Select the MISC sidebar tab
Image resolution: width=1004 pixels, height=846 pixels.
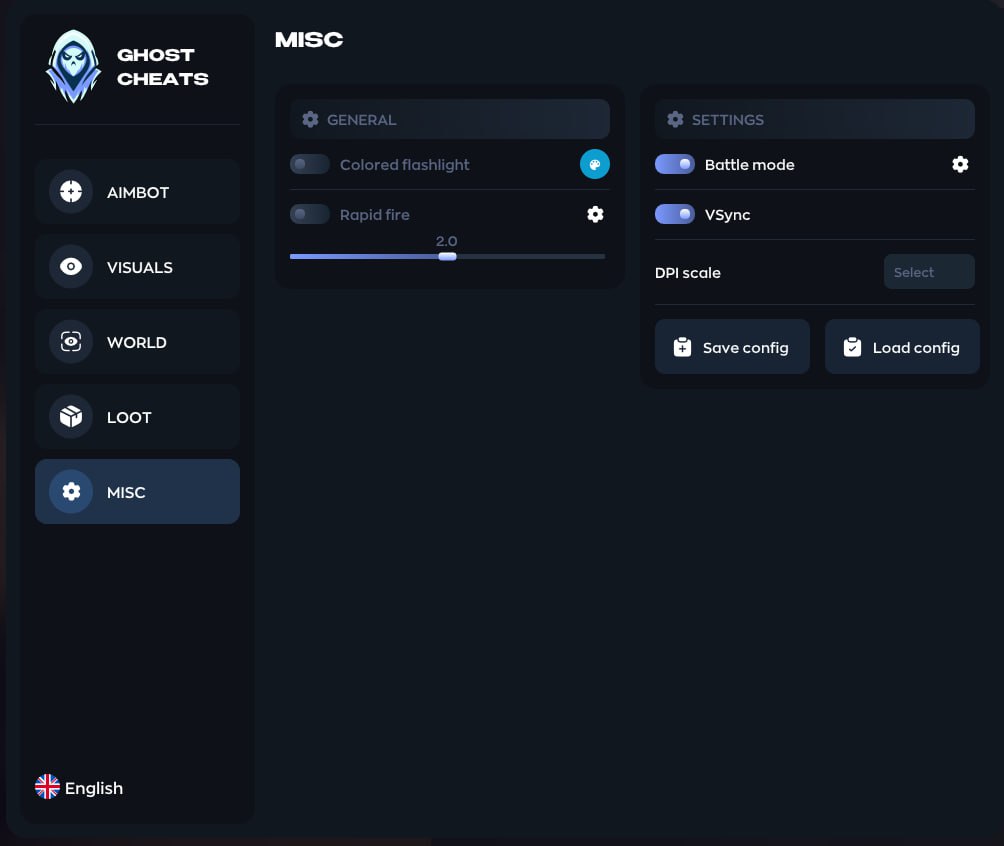pyautogui.click(x=137, y=492)
